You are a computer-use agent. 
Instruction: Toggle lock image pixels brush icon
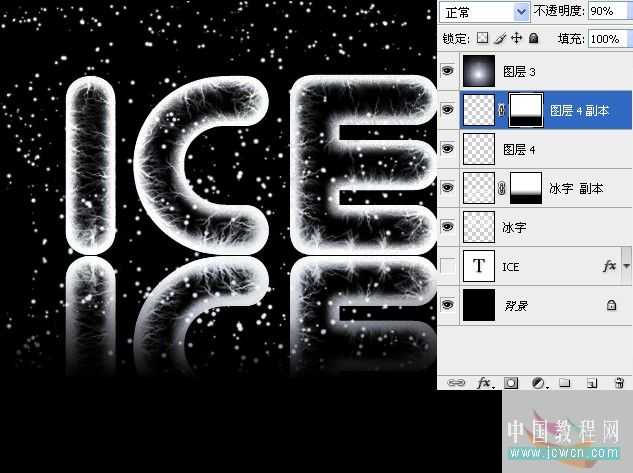(500, 38)
